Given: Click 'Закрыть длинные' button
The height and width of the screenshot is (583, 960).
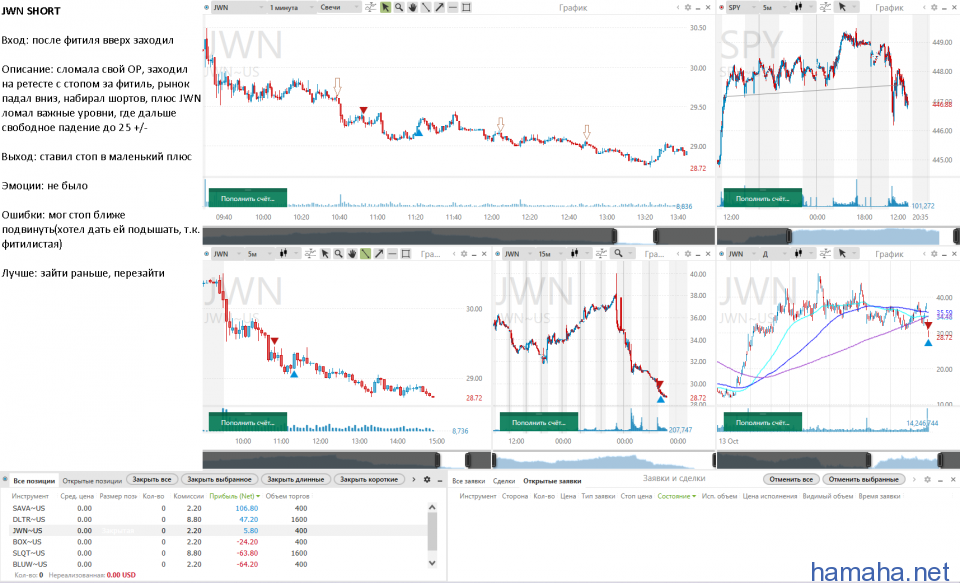Looking at the screenshot, I should (296, 480).
